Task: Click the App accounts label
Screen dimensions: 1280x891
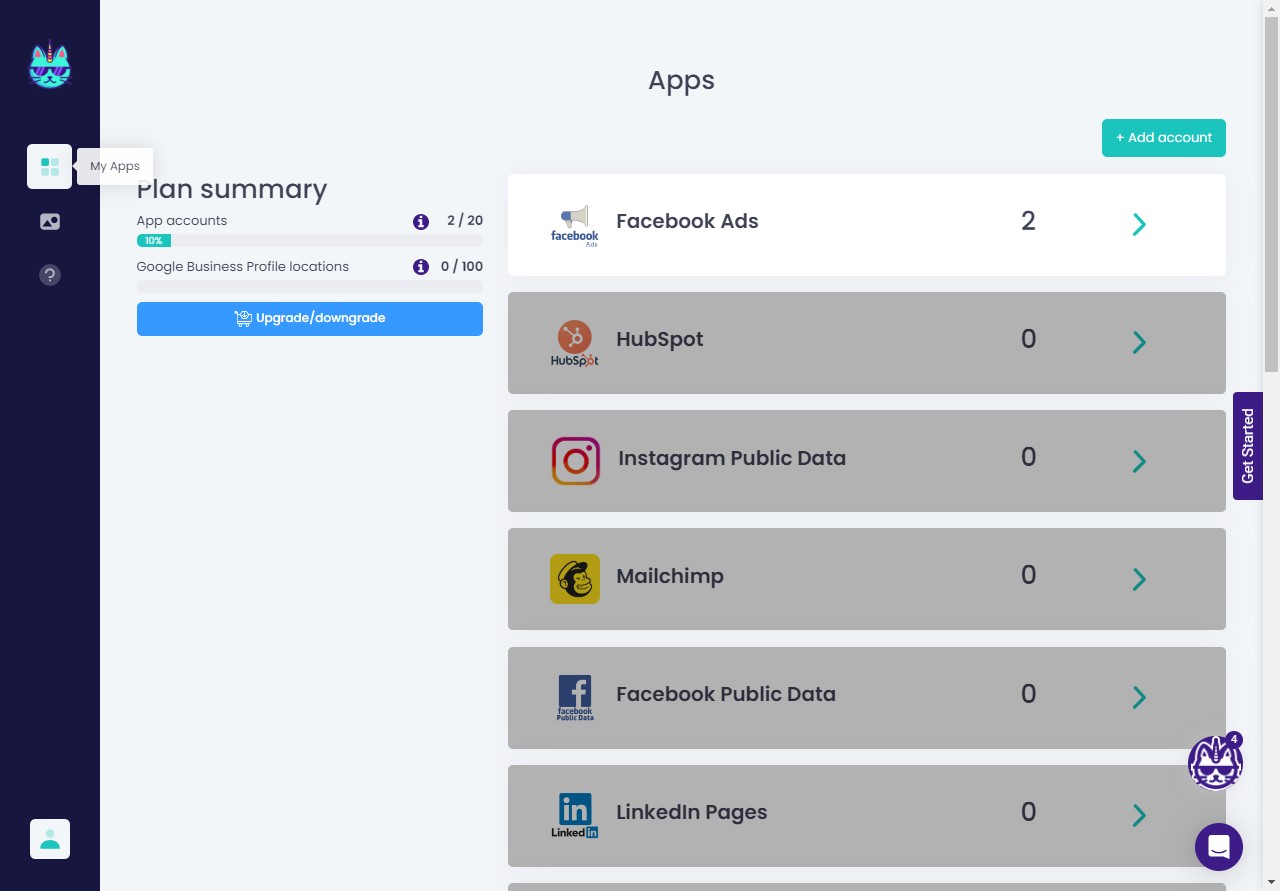Action: coord(182,221)
